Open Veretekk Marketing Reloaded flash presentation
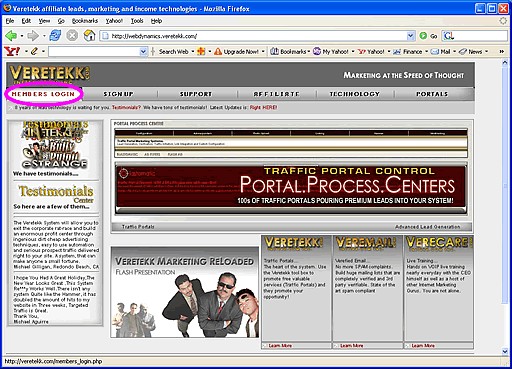 [x=185, y=292]
